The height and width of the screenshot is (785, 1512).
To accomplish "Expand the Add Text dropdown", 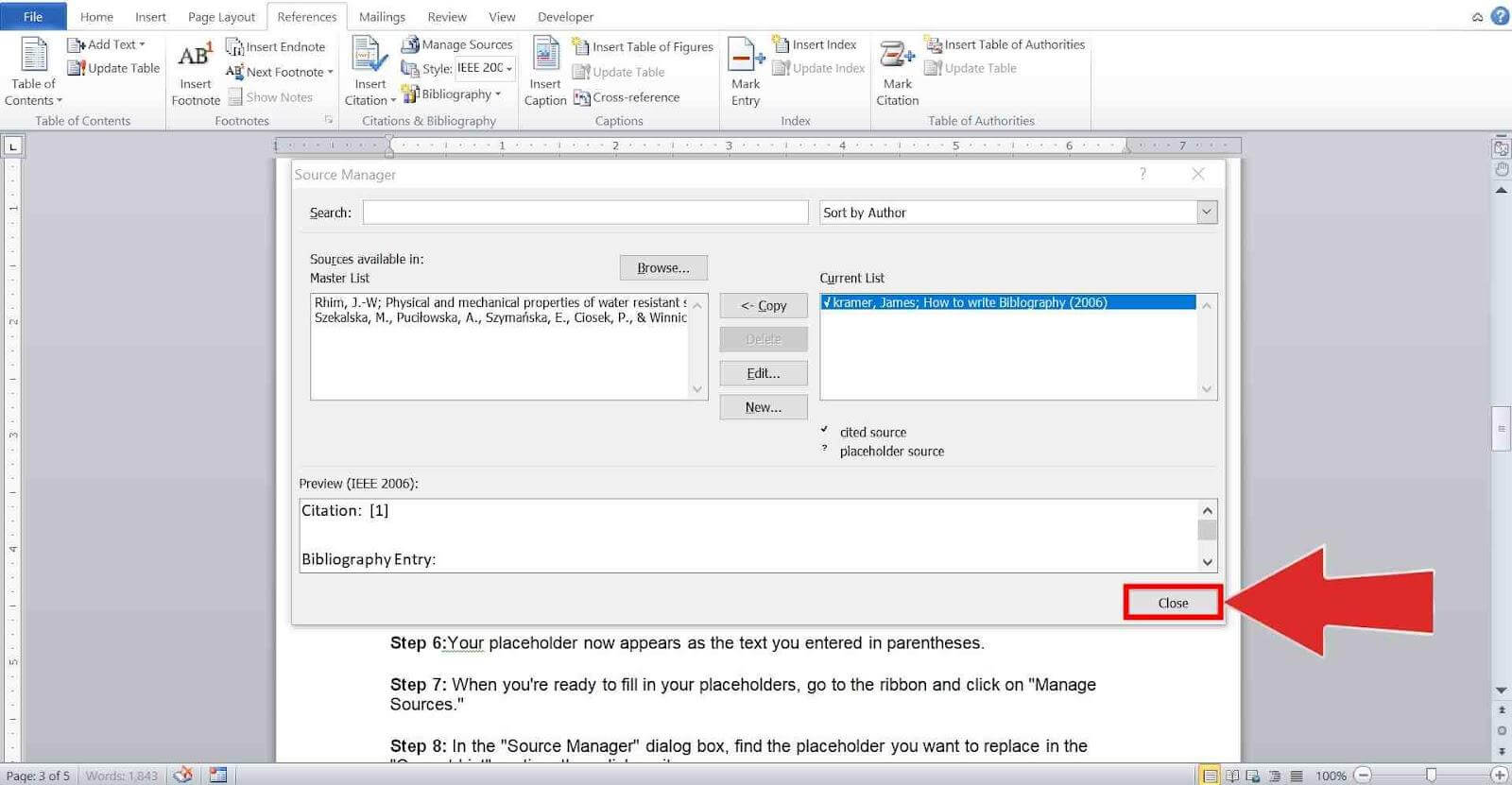I will [142, 44].
